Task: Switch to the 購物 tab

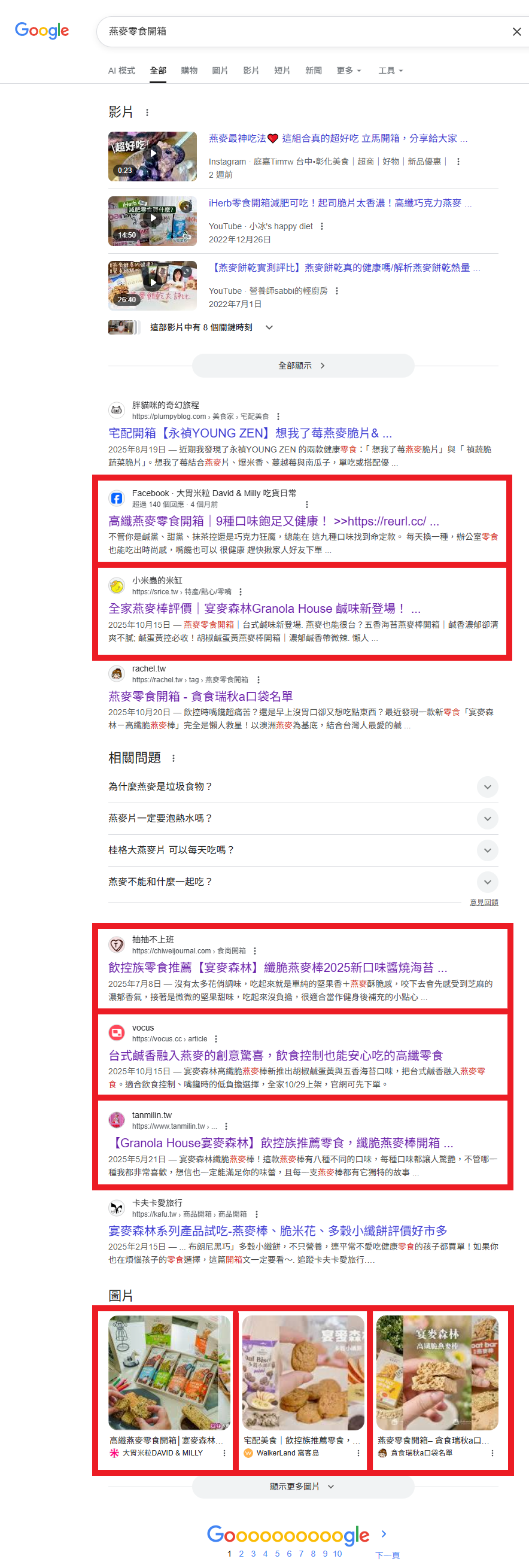Action: tap(189, 71)
